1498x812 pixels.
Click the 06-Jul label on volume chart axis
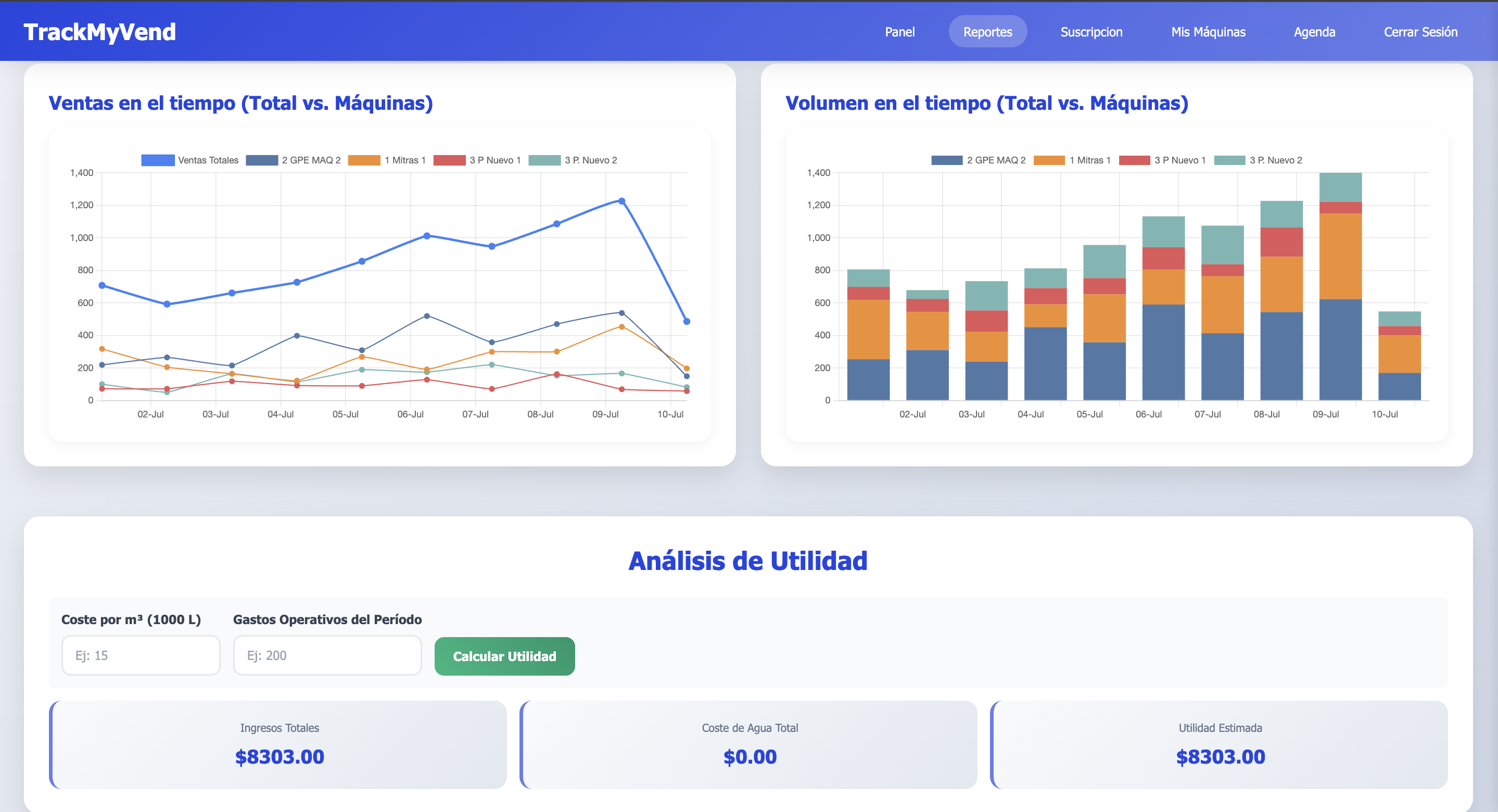pyautogui.click(x=1149, y=414)
